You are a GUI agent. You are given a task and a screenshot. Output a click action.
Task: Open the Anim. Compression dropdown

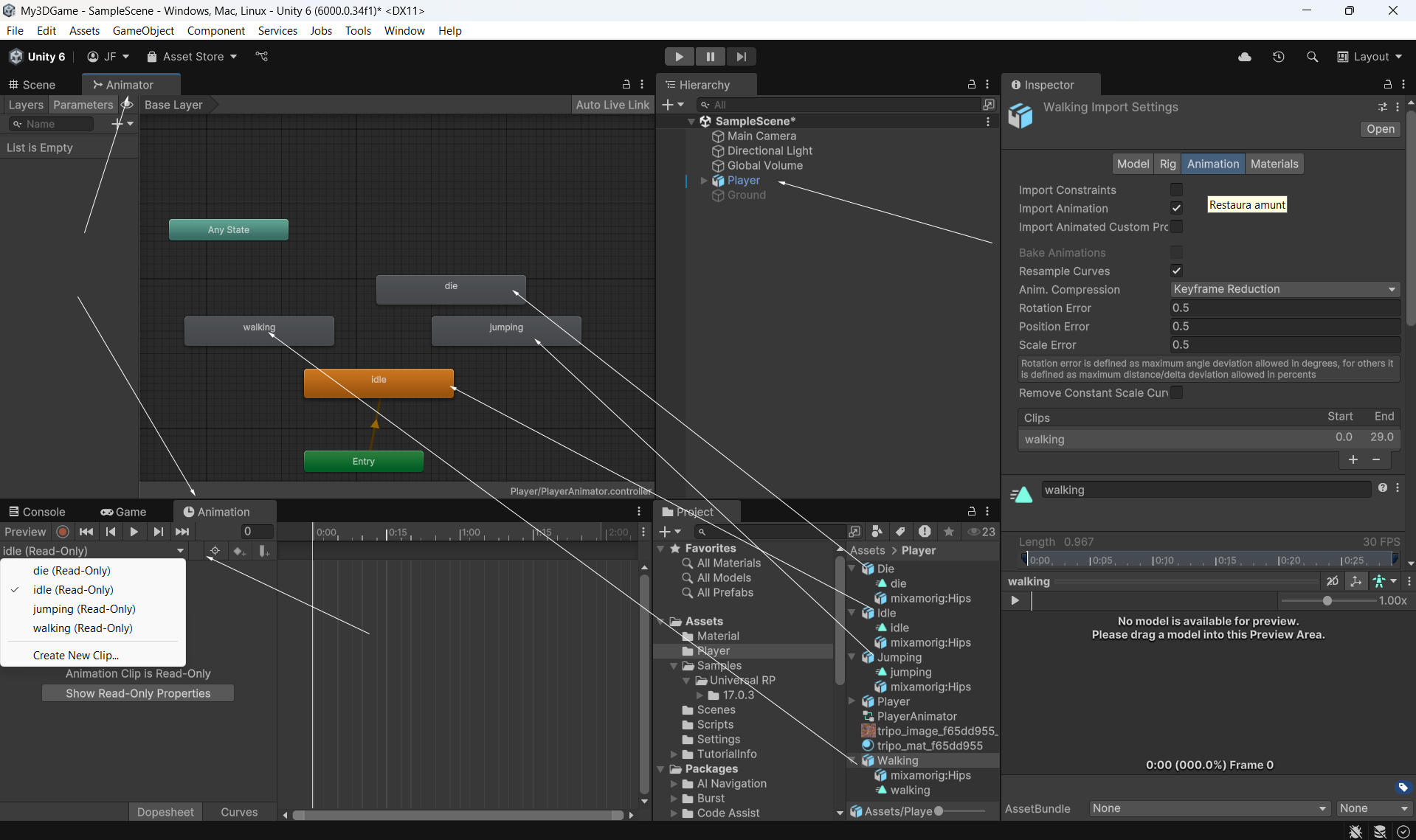click(x=1285, y=290)
